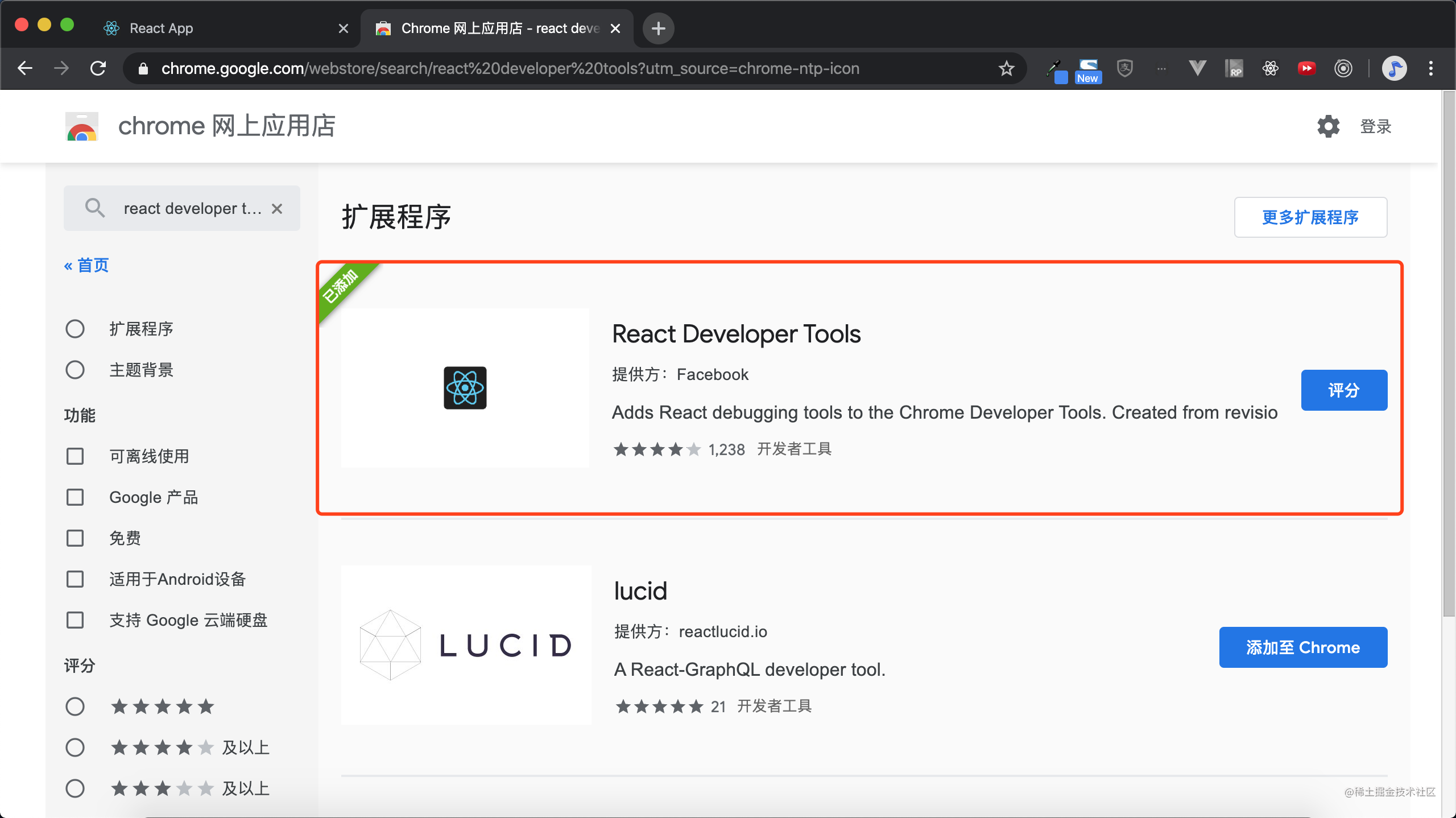Click the search magnifier icon
The image size is (1456, 818).
click(94, 208)
